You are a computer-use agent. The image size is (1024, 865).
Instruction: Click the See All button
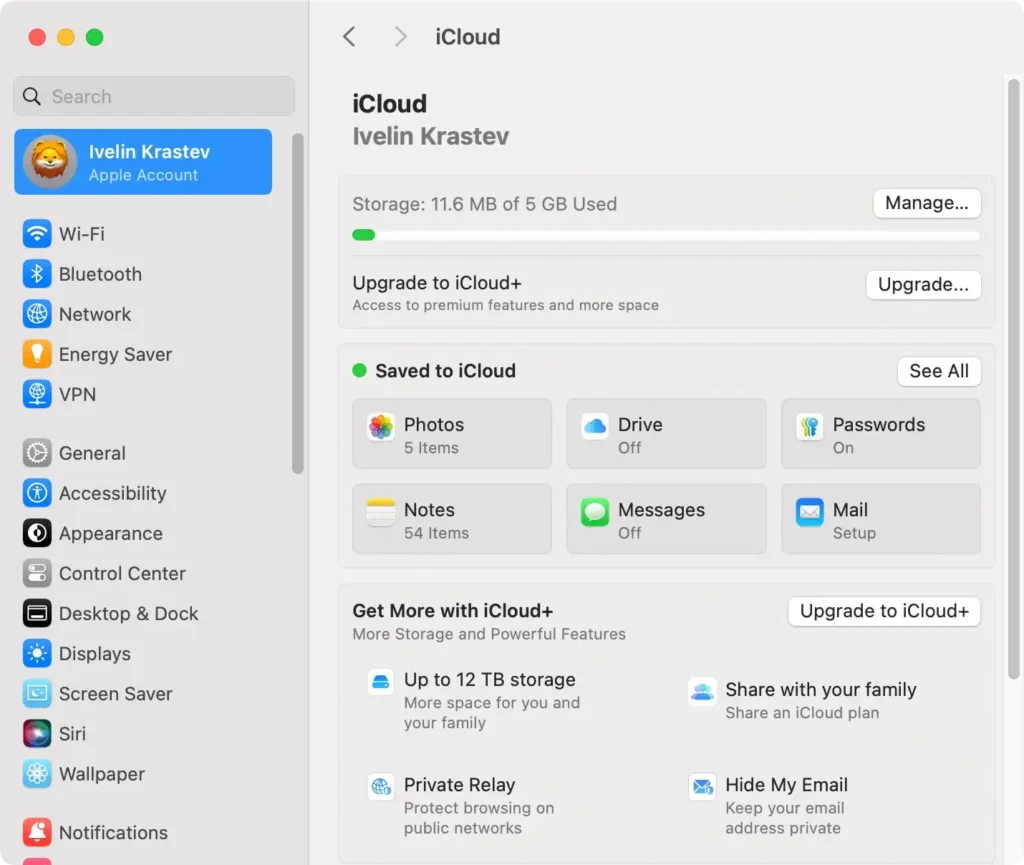coord(938,371)
